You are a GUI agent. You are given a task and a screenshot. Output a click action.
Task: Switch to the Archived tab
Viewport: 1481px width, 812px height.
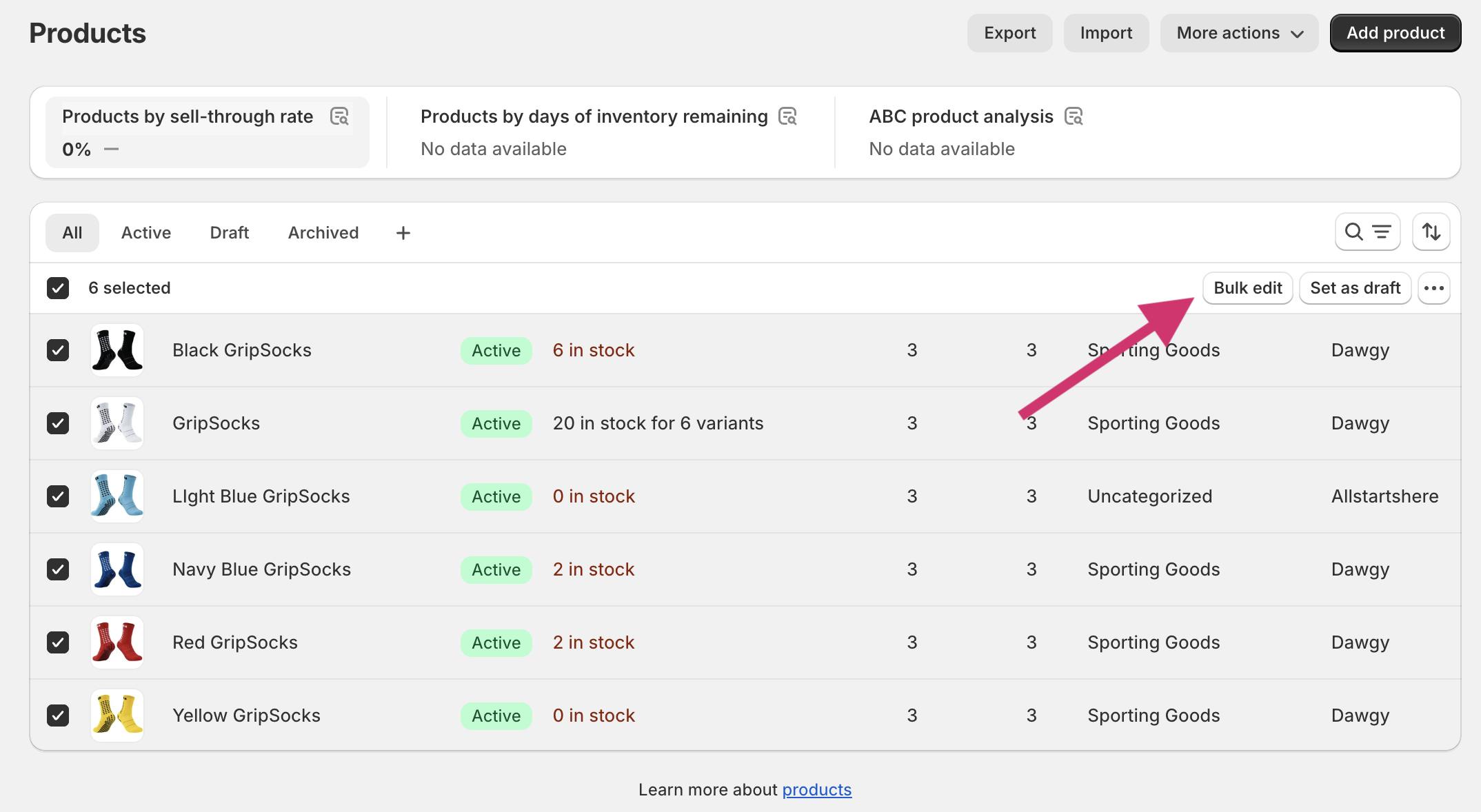[323, 233]
